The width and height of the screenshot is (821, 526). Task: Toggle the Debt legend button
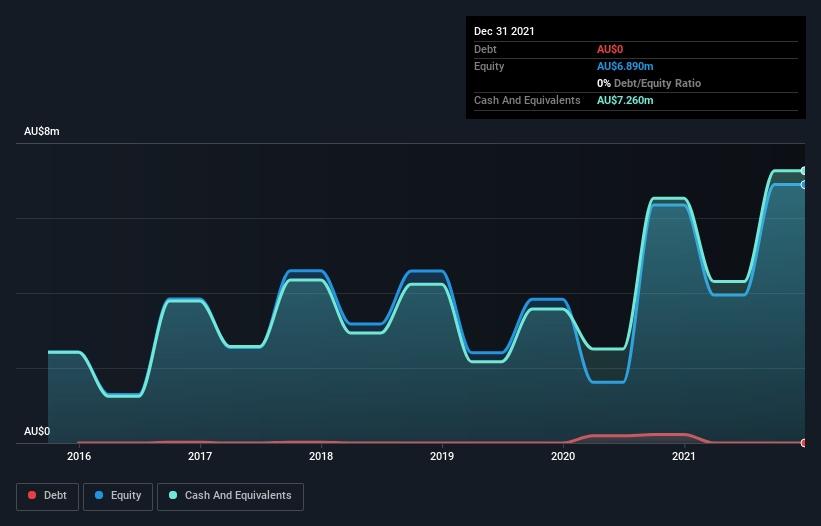(x=47, y=496)
